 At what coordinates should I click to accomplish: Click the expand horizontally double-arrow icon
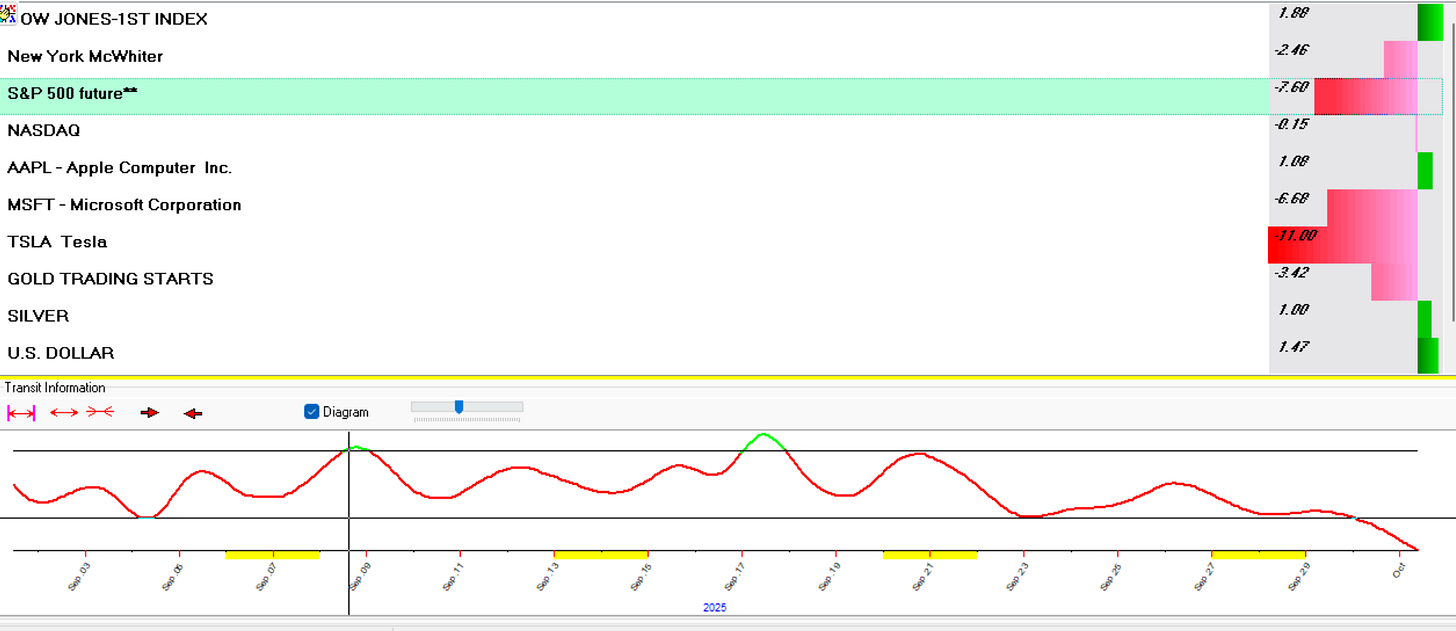click(64, 412)
